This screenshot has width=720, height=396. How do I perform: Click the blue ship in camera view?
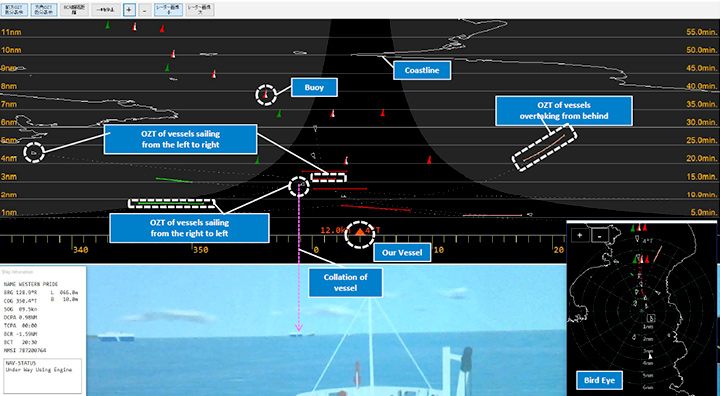tap(116, 338)
